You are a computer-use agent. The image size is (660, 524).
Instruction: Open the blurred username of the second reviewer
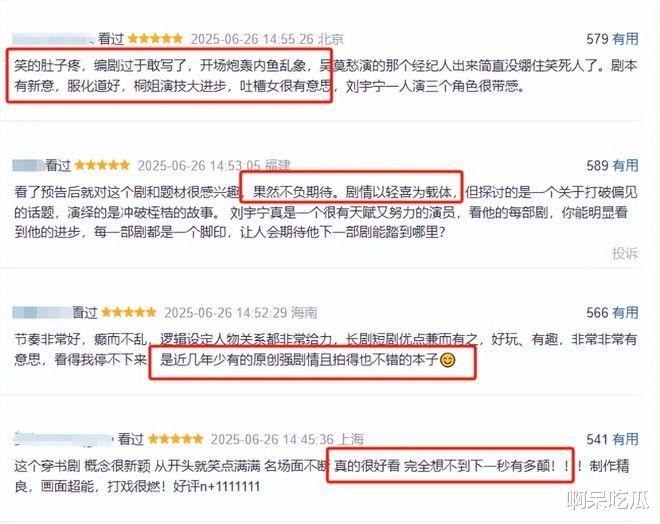pos(28,165)
